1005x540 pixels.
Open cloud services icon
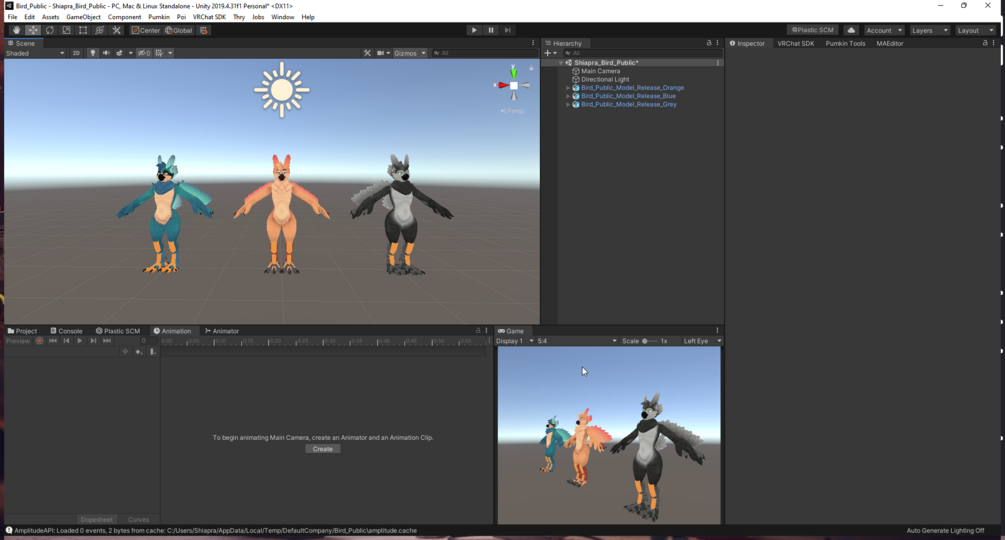click(x=851, y=30)
